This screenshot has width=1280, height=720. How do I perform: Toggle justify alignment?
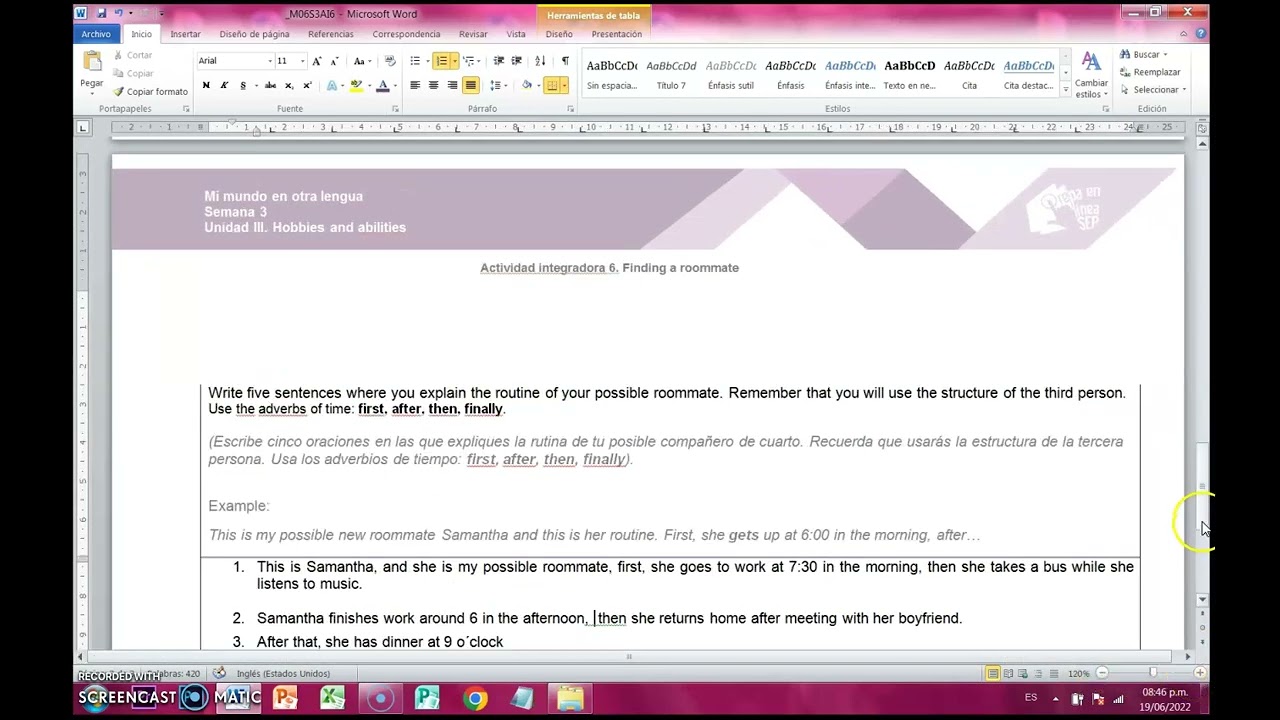tap(470, 86)
